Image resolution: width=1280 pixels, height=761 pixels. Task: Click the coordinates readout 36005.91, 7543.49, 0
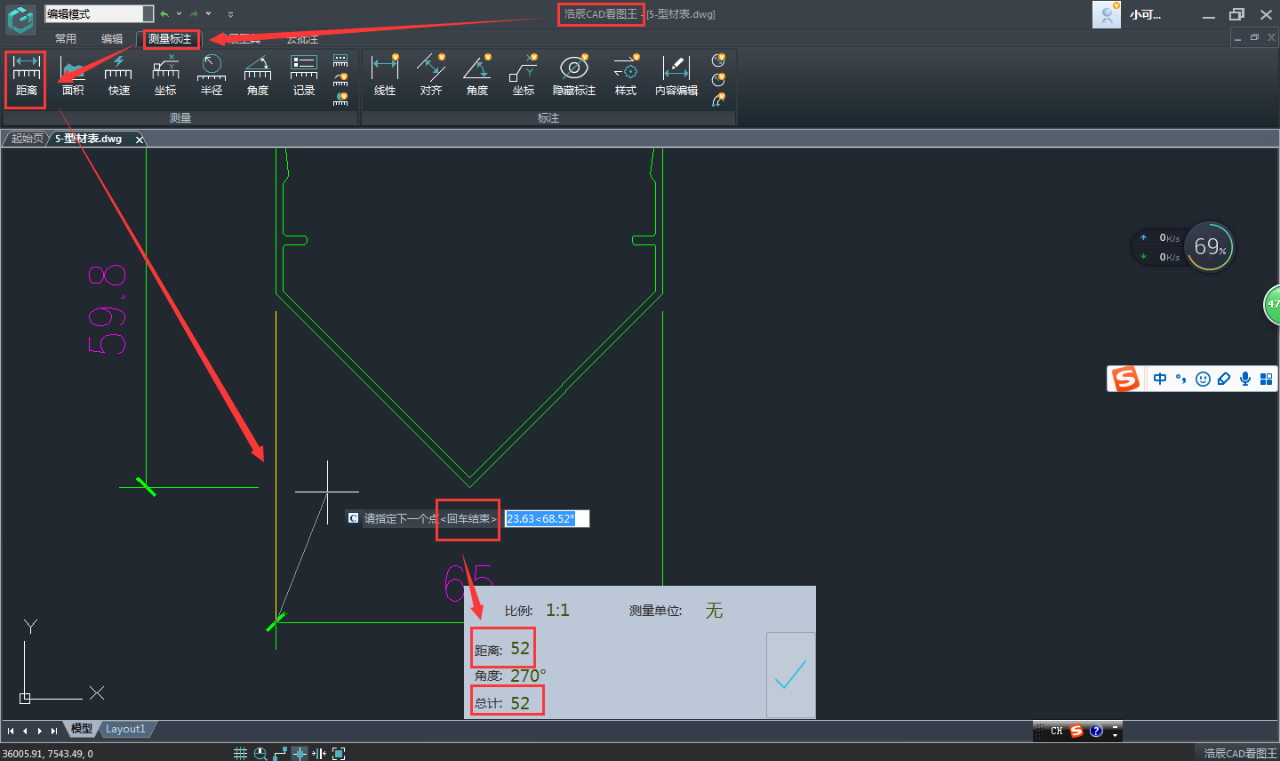click(x=48, y=754)
